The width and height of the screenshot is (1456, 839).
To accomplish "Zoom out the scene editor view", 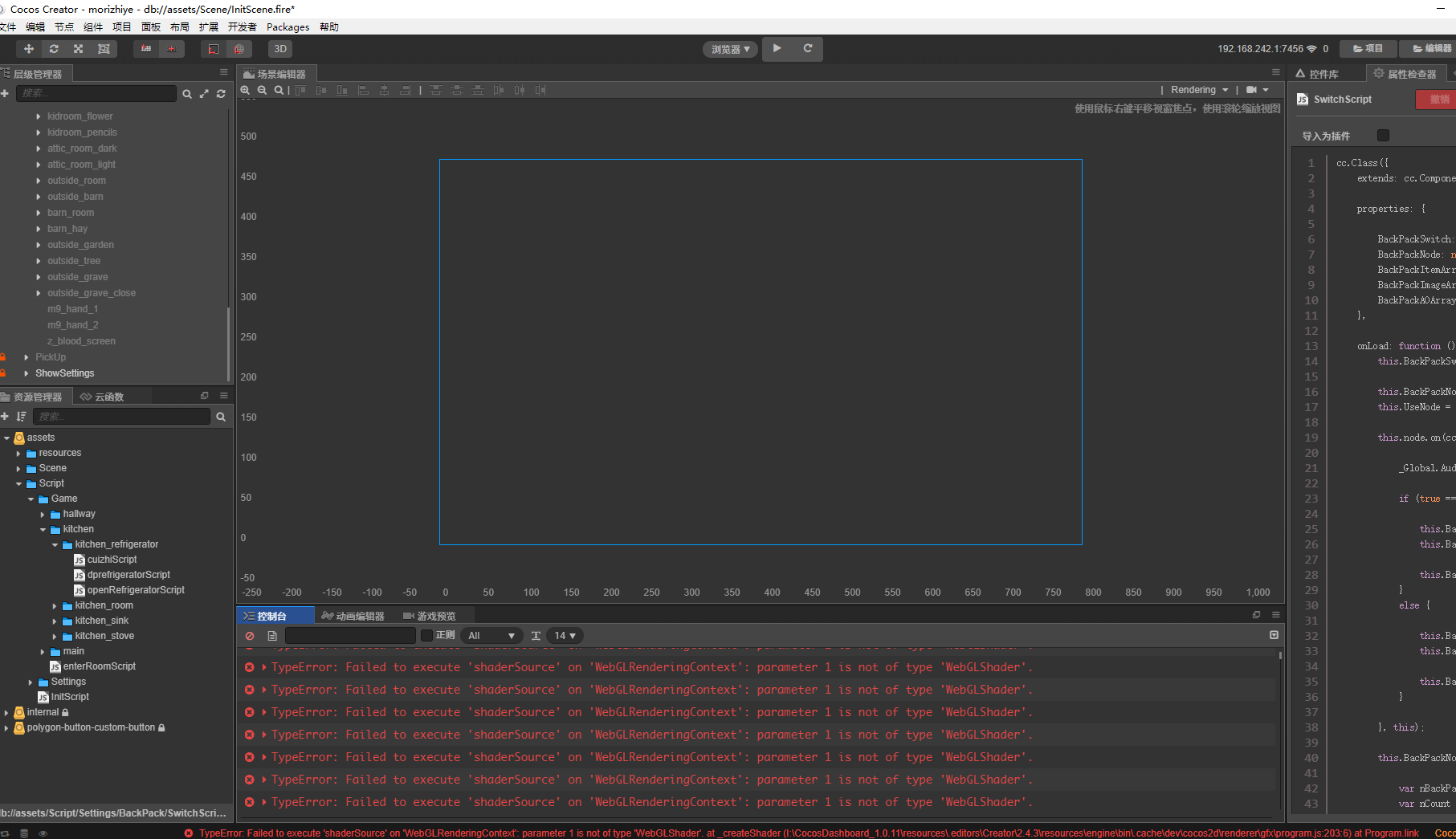I will 262,90.
